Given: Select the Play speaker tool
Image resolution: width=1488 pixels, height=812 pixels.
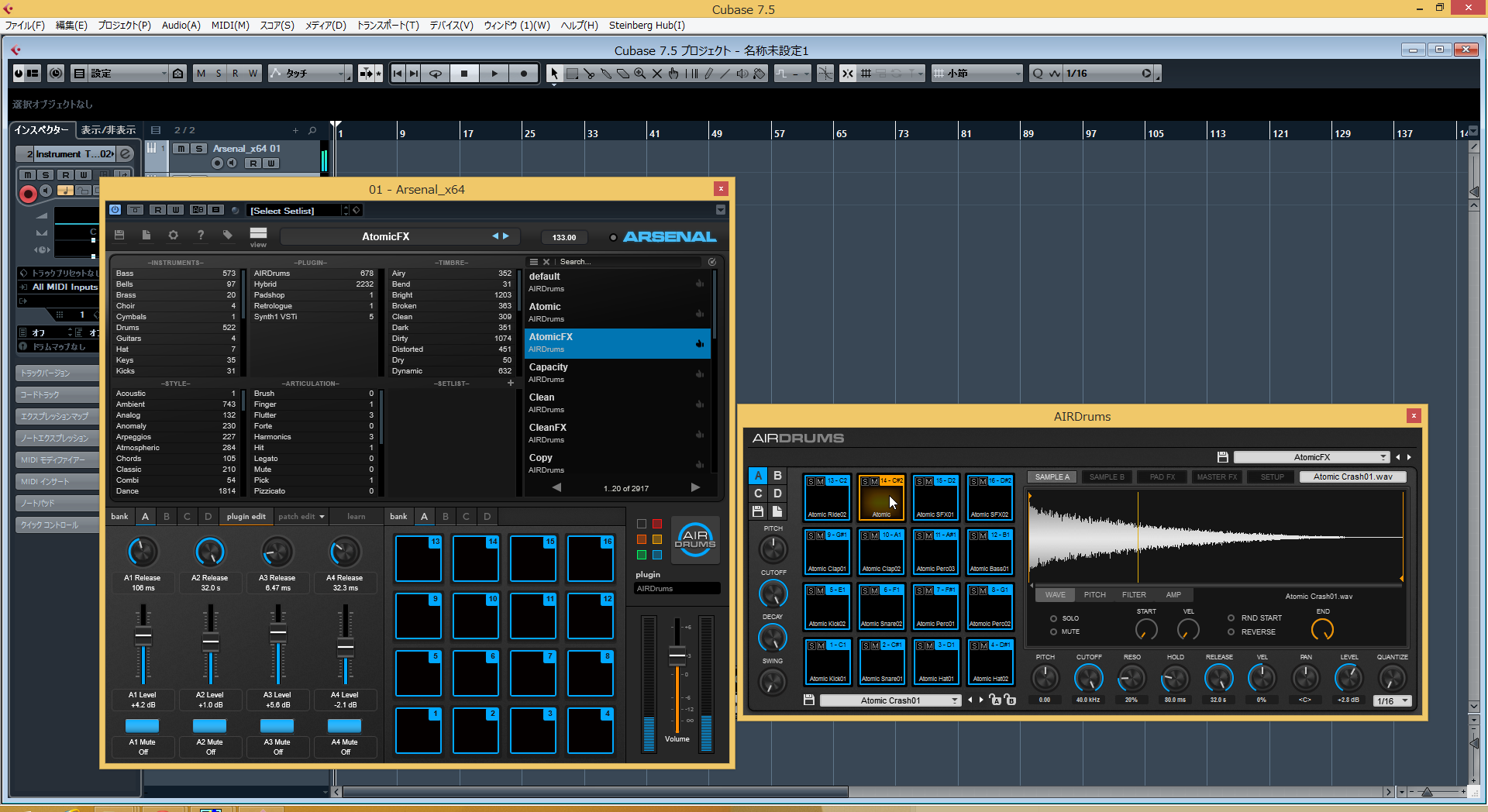Looking at the screenshot, I should (x=742, y=74).
